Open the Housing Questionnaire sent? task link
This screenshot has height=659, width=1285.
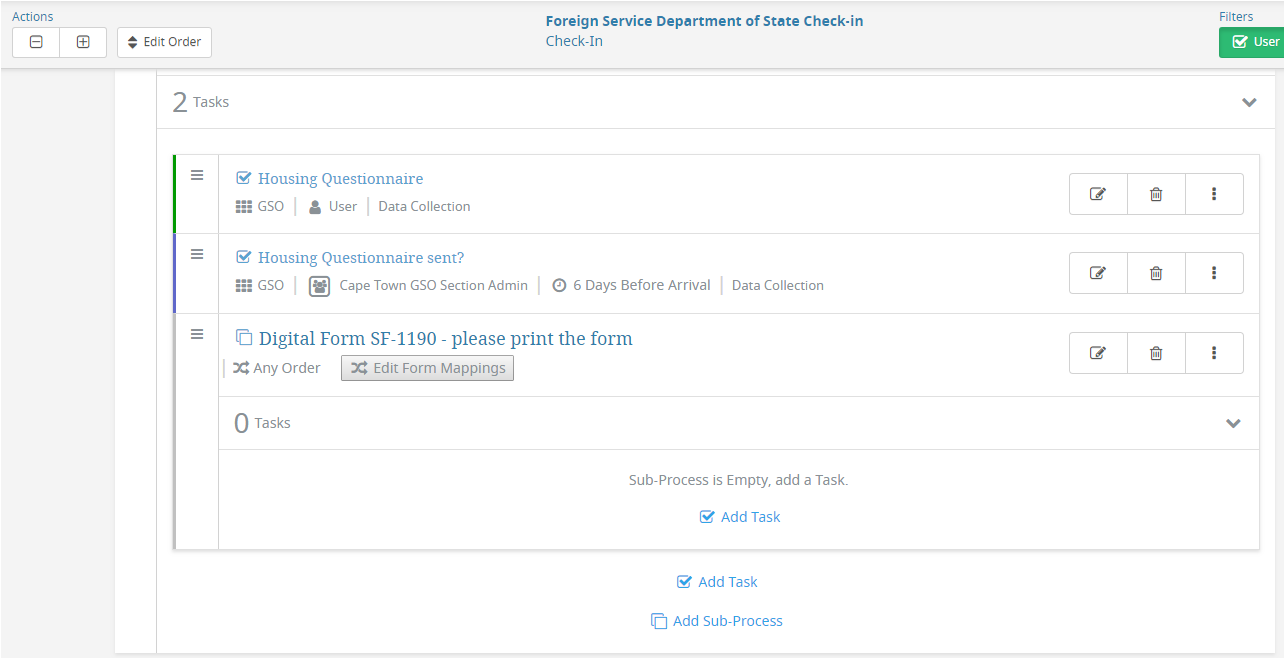(361, 258)
